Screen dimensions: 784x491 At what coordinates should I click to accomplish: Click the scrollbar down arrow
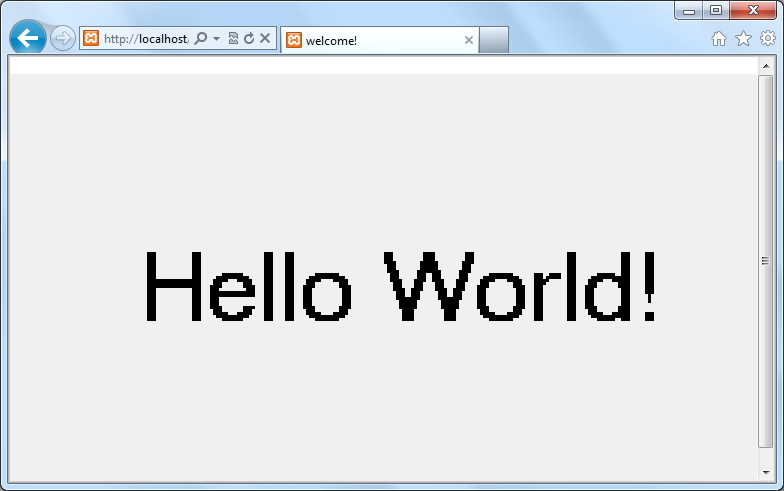(x=766, y=470)
